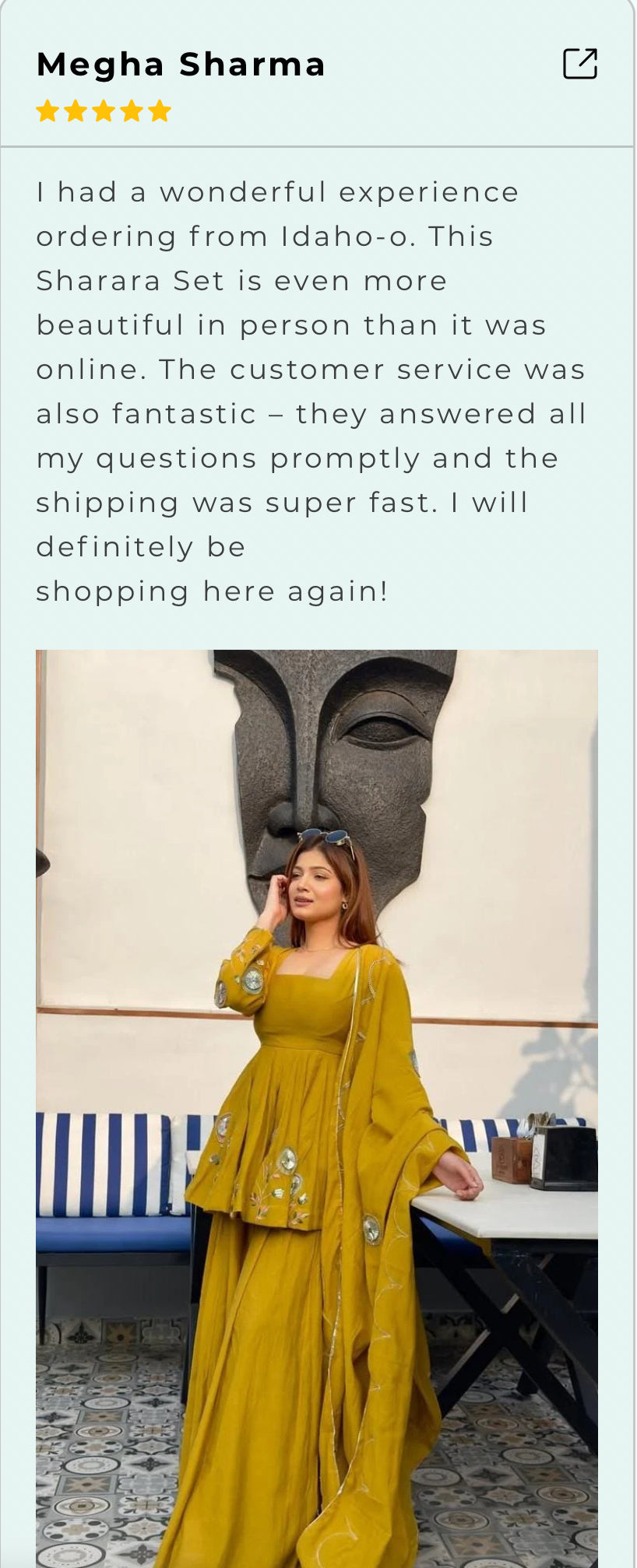
Task: Click the patterned floor tiles in photo
Action: (x=101, y=1440)
